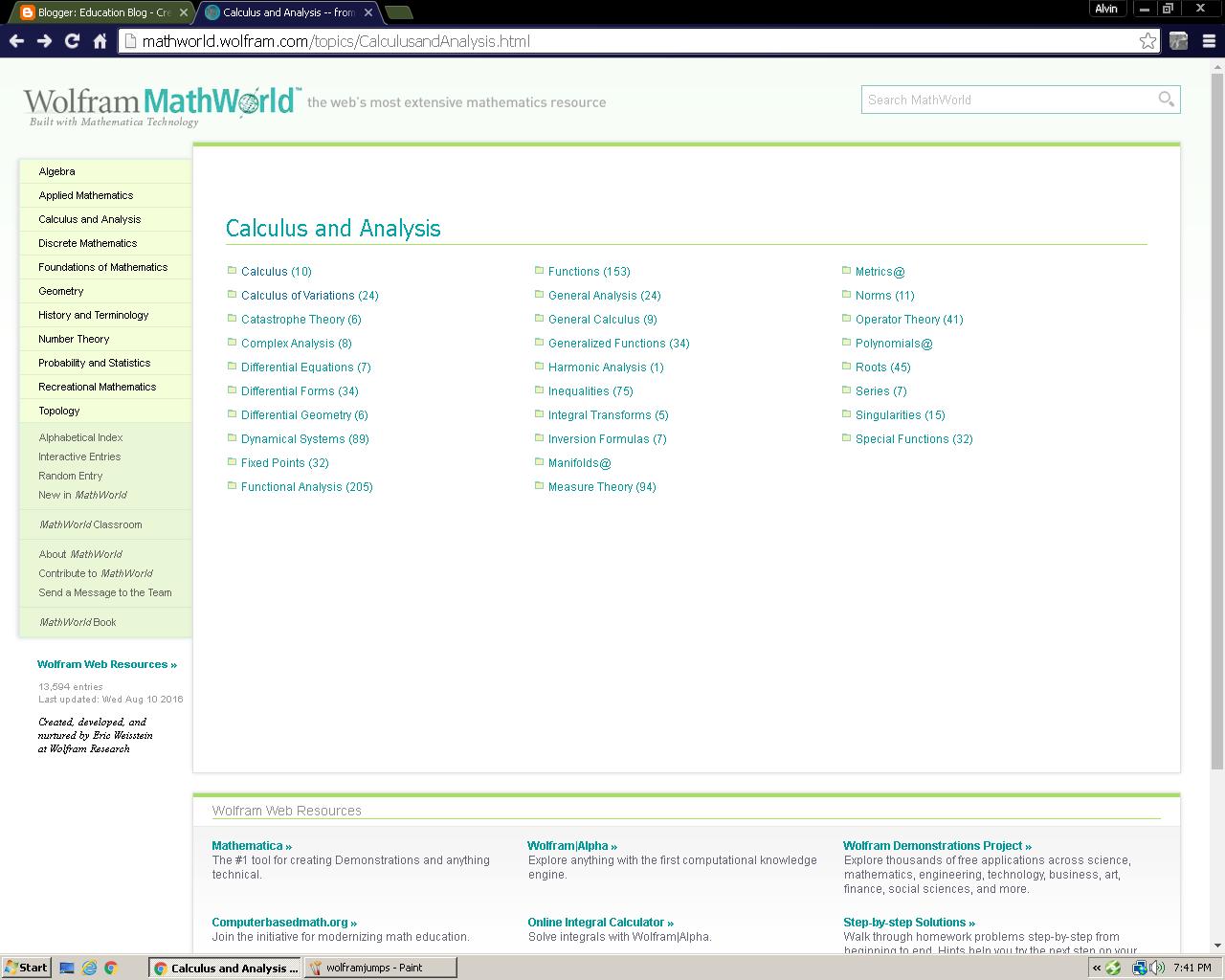Bookmark this page with the star icon
This screenshot has width=1225, height=980.
[x=1147, y=41]
